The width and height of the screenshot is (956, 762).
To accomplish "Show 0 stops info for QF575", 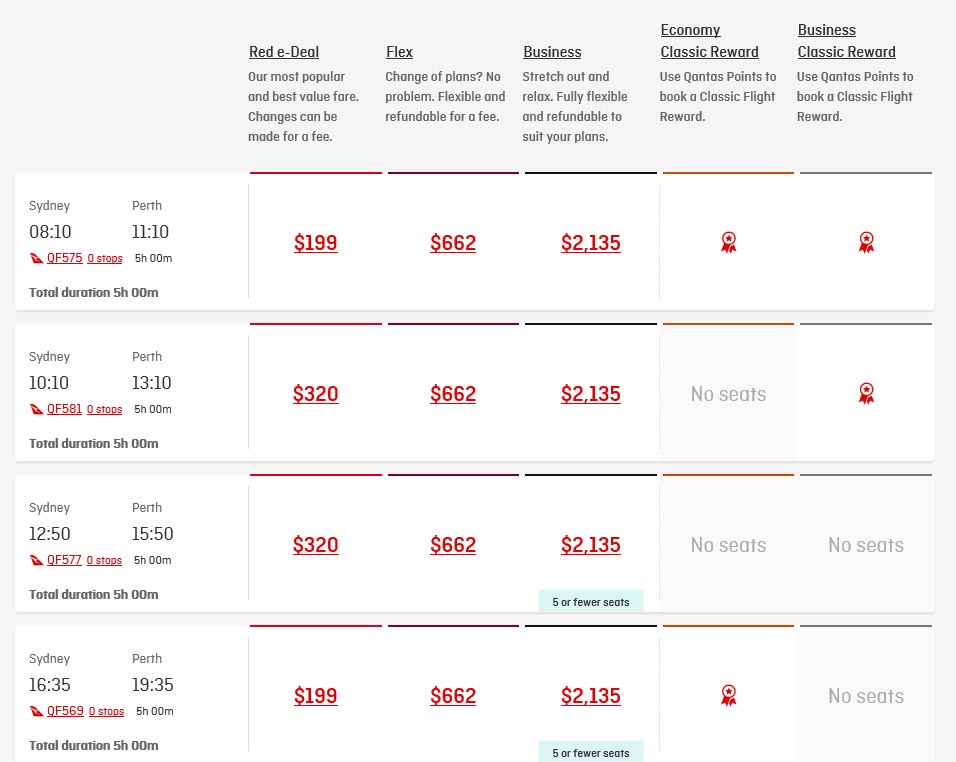I will pos(105,258).
